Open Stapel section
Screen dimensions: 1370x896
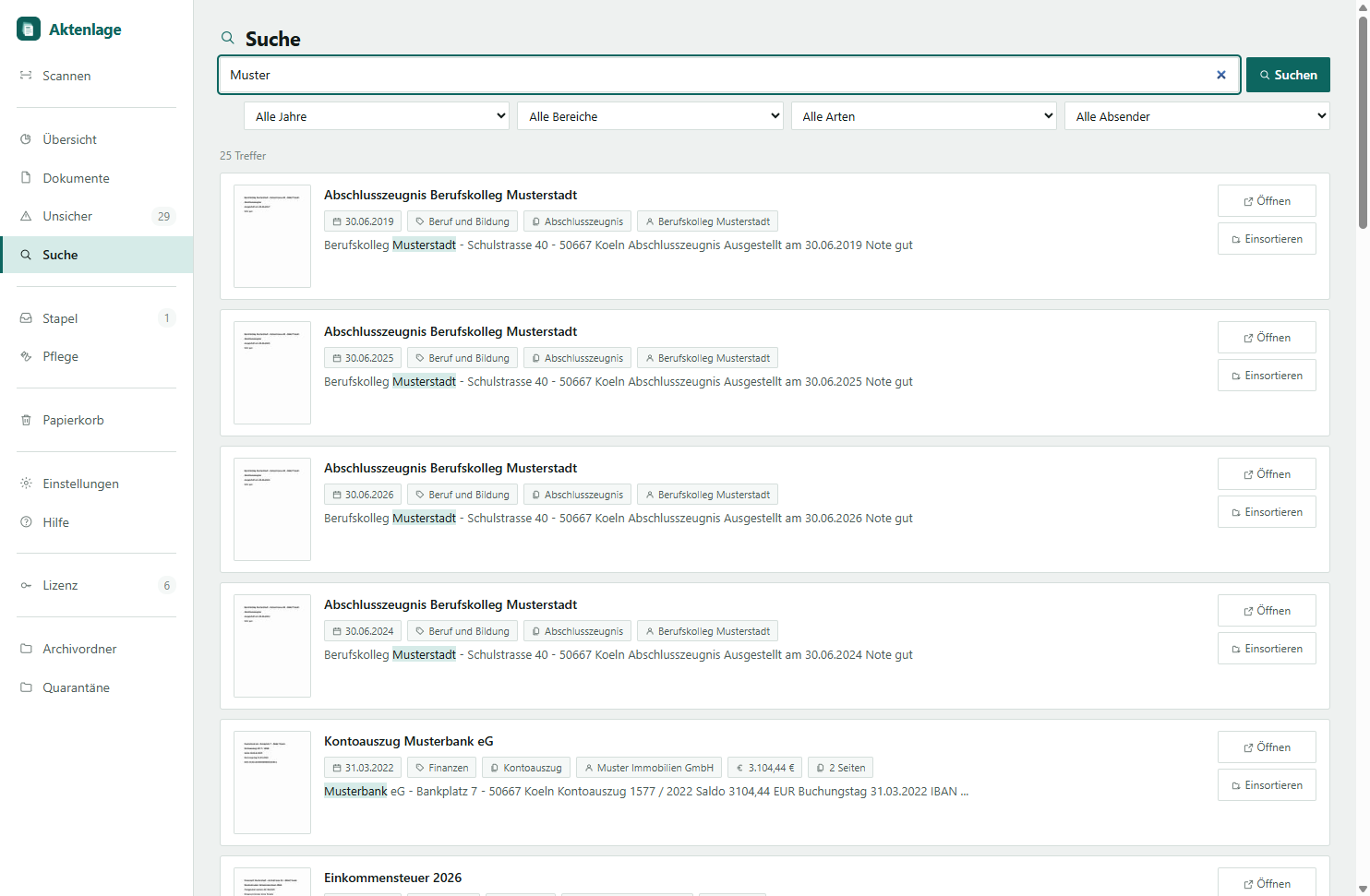[x=96, y=318]
